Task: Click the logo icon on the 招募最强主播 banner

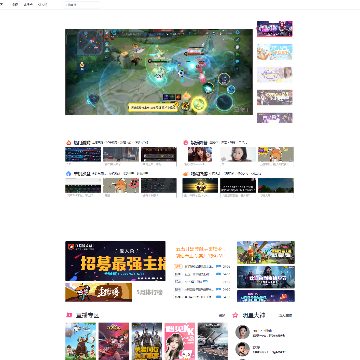Action: (x=71, y=247)
